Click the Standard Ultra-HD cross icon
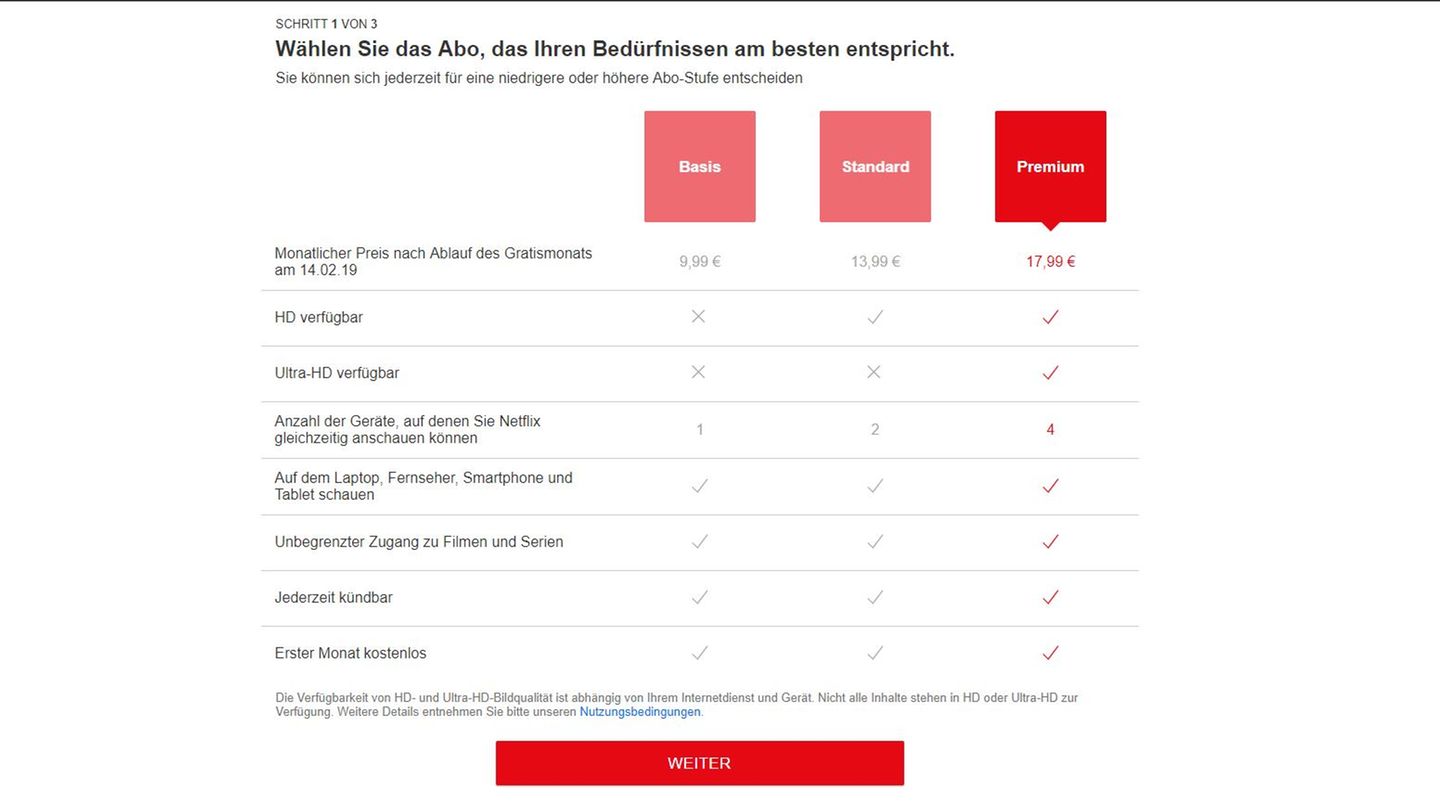This screenshot has height=810, width=1440. point(874,372)
